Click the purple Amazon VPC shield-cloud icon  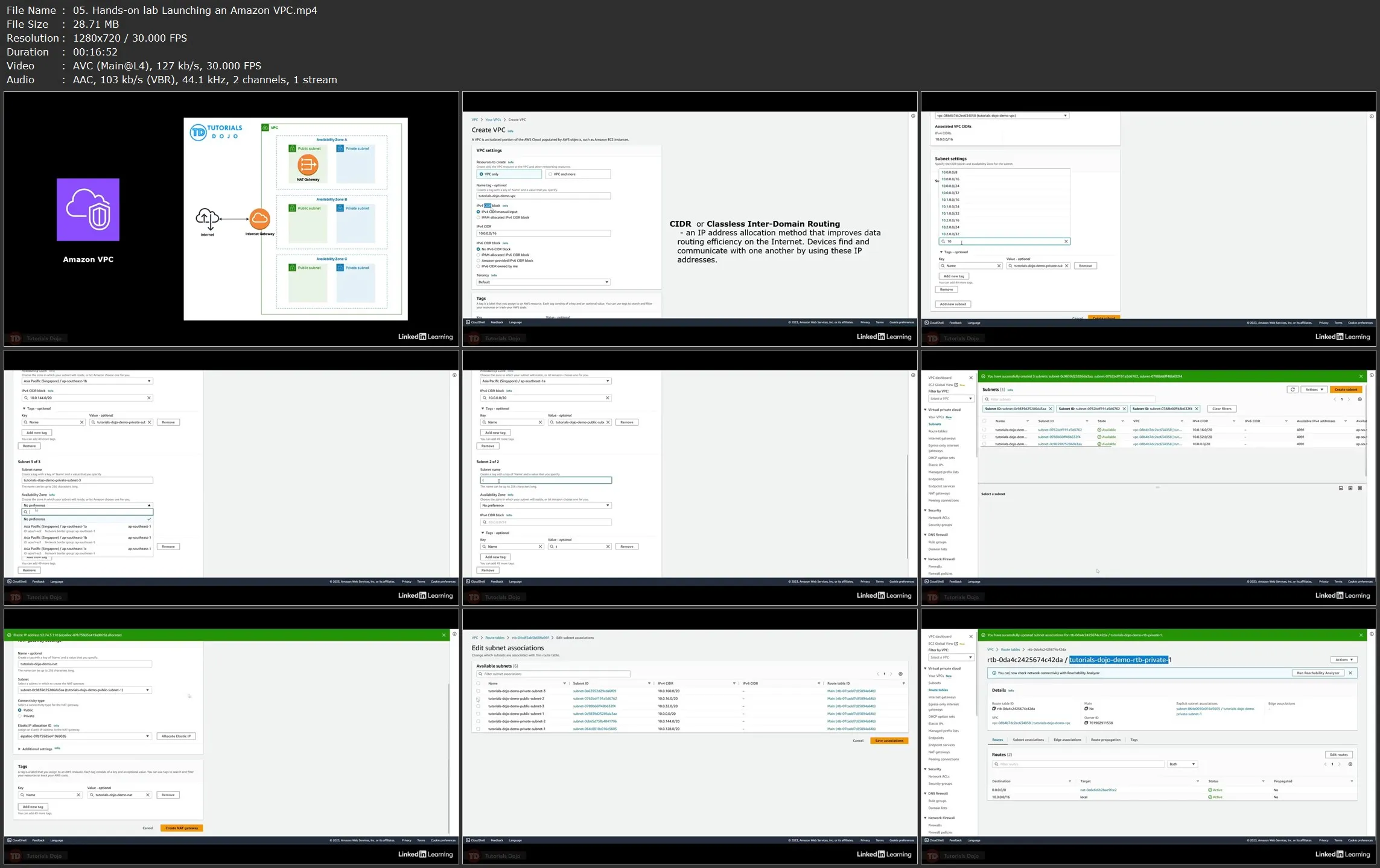pyautogui.click(x=88, y=209)
